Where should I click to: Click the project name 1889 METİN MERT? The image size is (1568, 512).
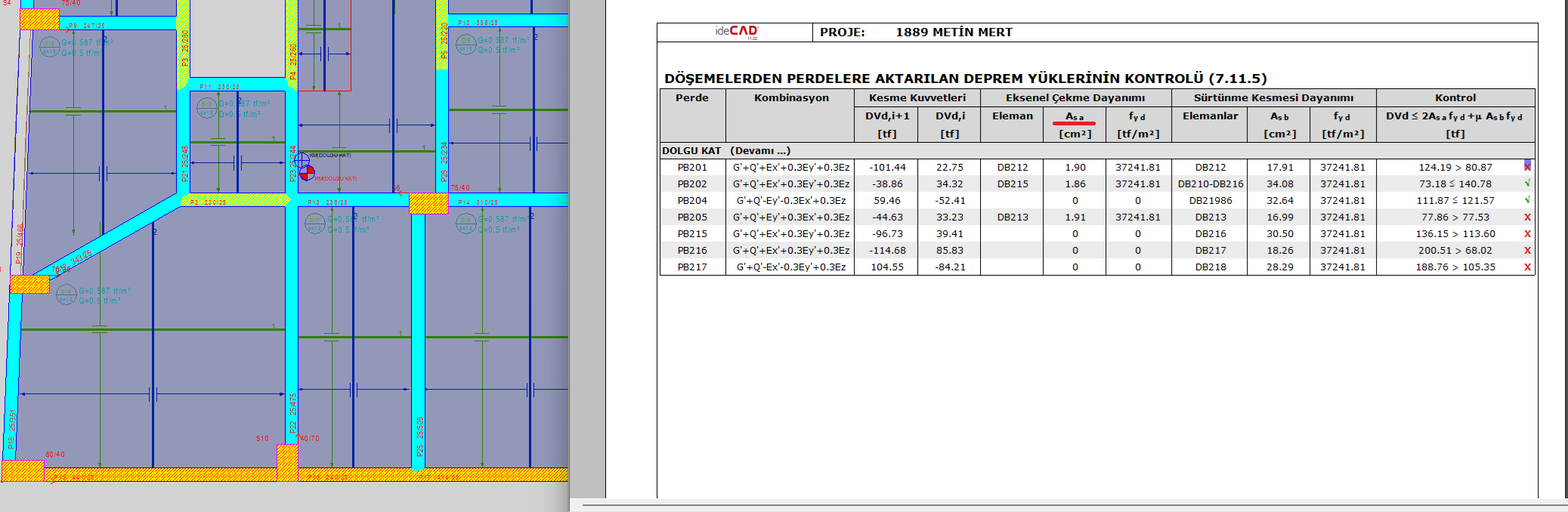point(954,32)
